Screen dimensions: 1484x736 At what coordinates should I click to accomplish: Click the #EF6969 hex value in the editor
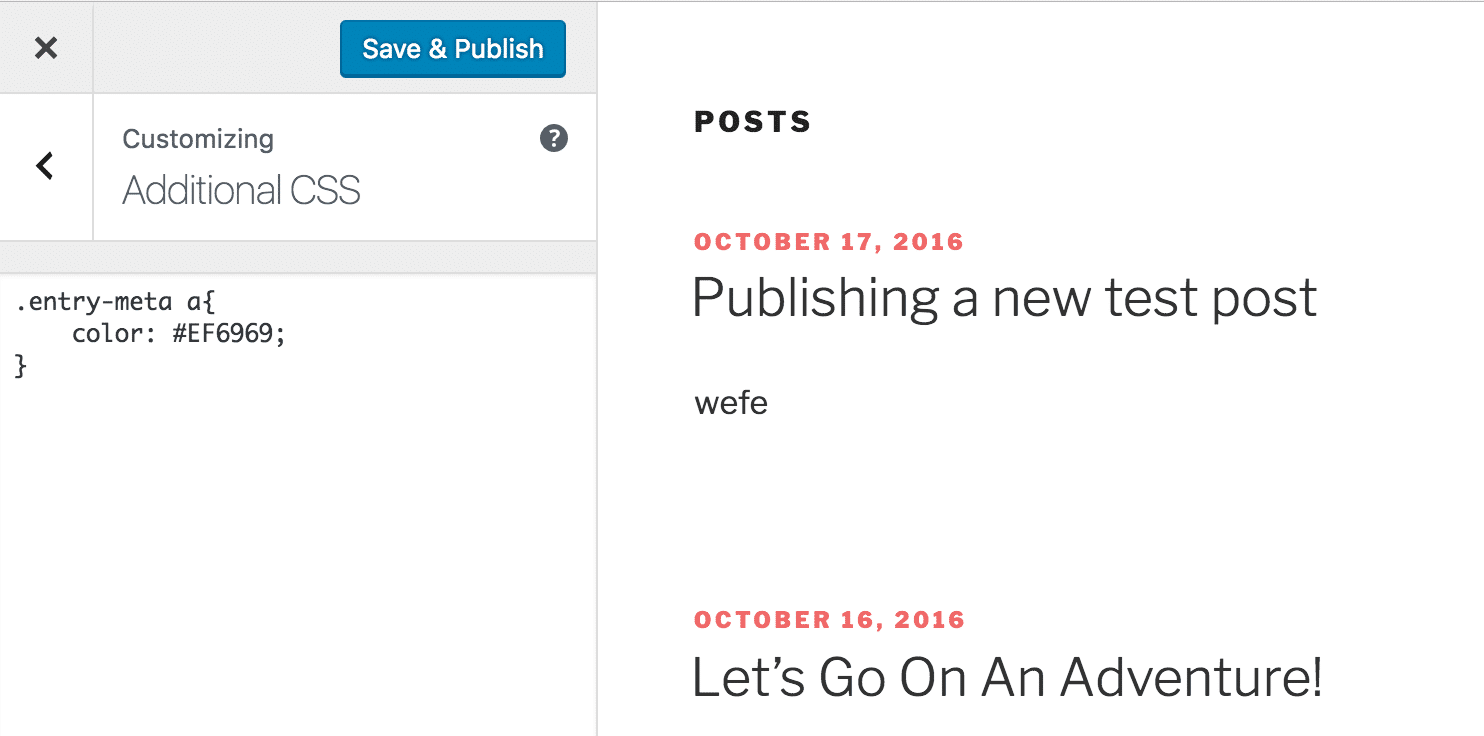pos(224,334)
